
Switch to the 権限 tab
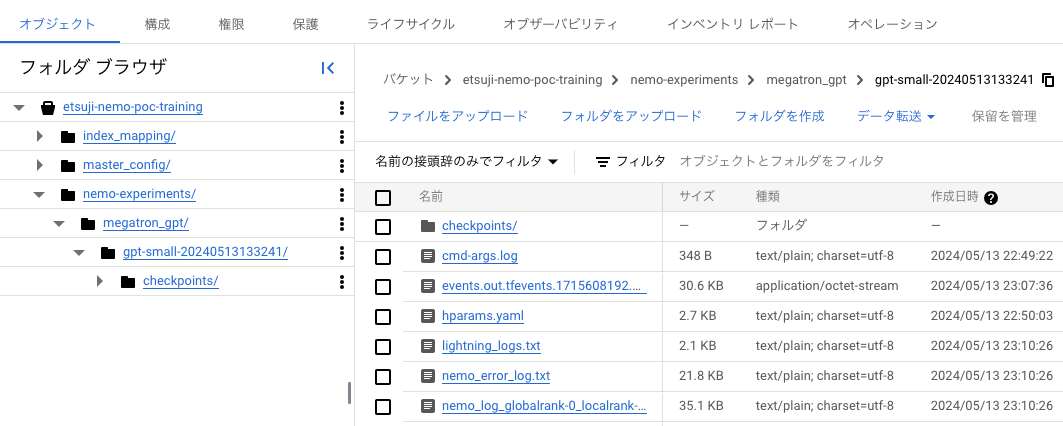pyautogui.click(x=231, y=24)
